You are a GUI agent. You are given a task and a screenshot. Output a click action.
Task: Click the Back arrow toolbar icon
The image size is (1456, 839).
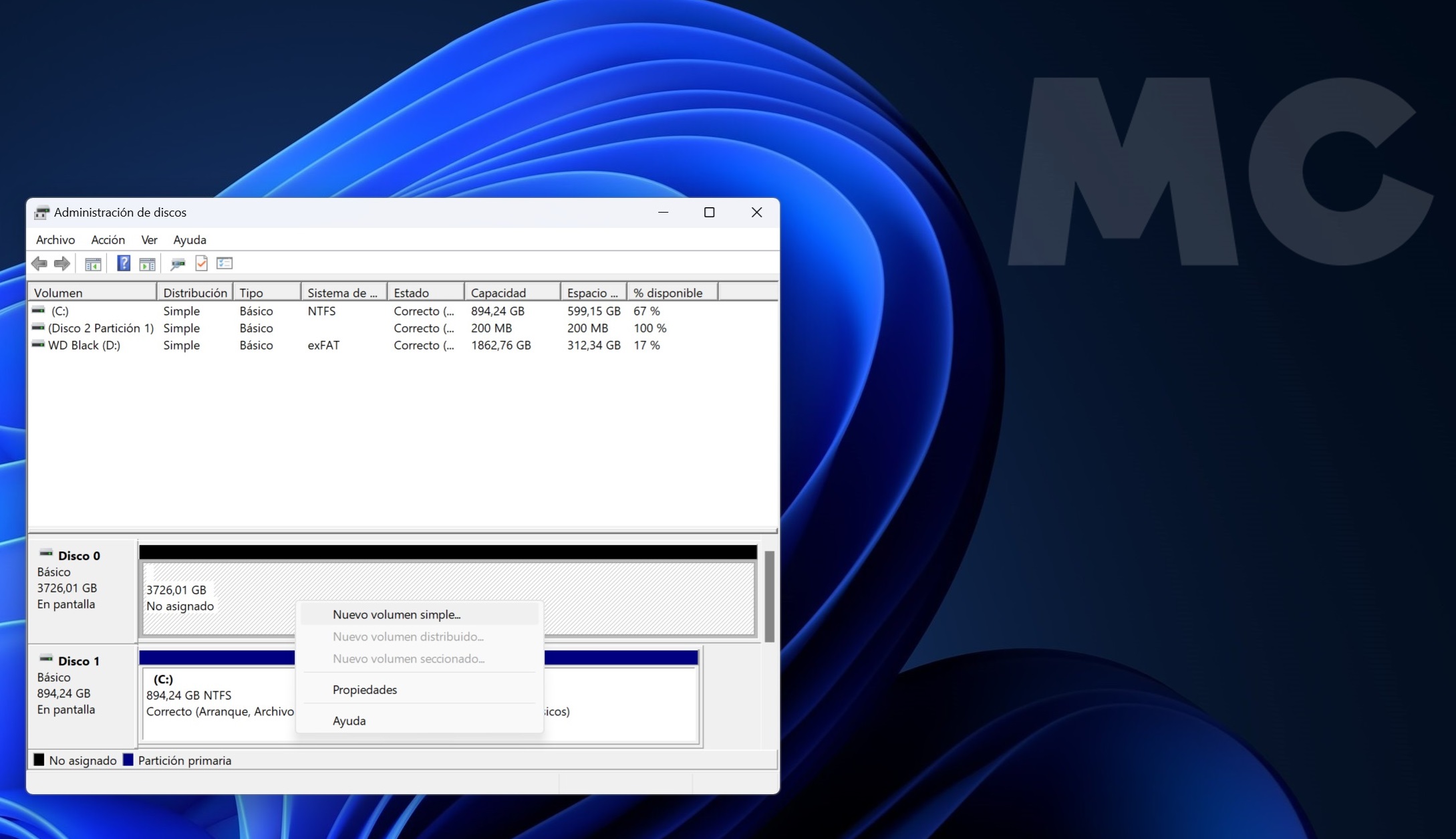point(39,263)
